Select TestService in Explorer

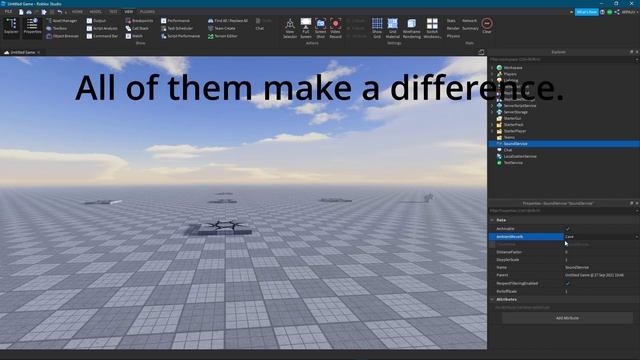pyautogui.click(x=513, y=163)
